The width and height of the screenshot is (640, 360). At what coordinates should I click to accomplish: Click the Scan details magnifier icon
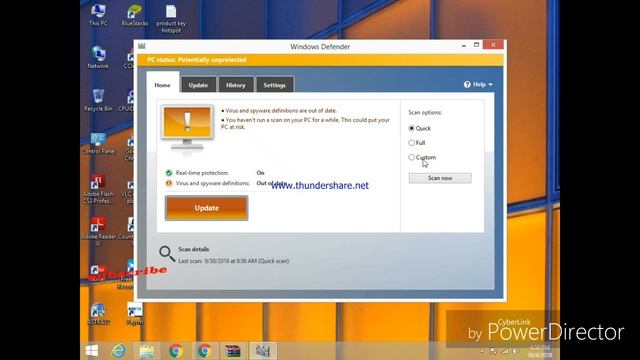(167, 253)
